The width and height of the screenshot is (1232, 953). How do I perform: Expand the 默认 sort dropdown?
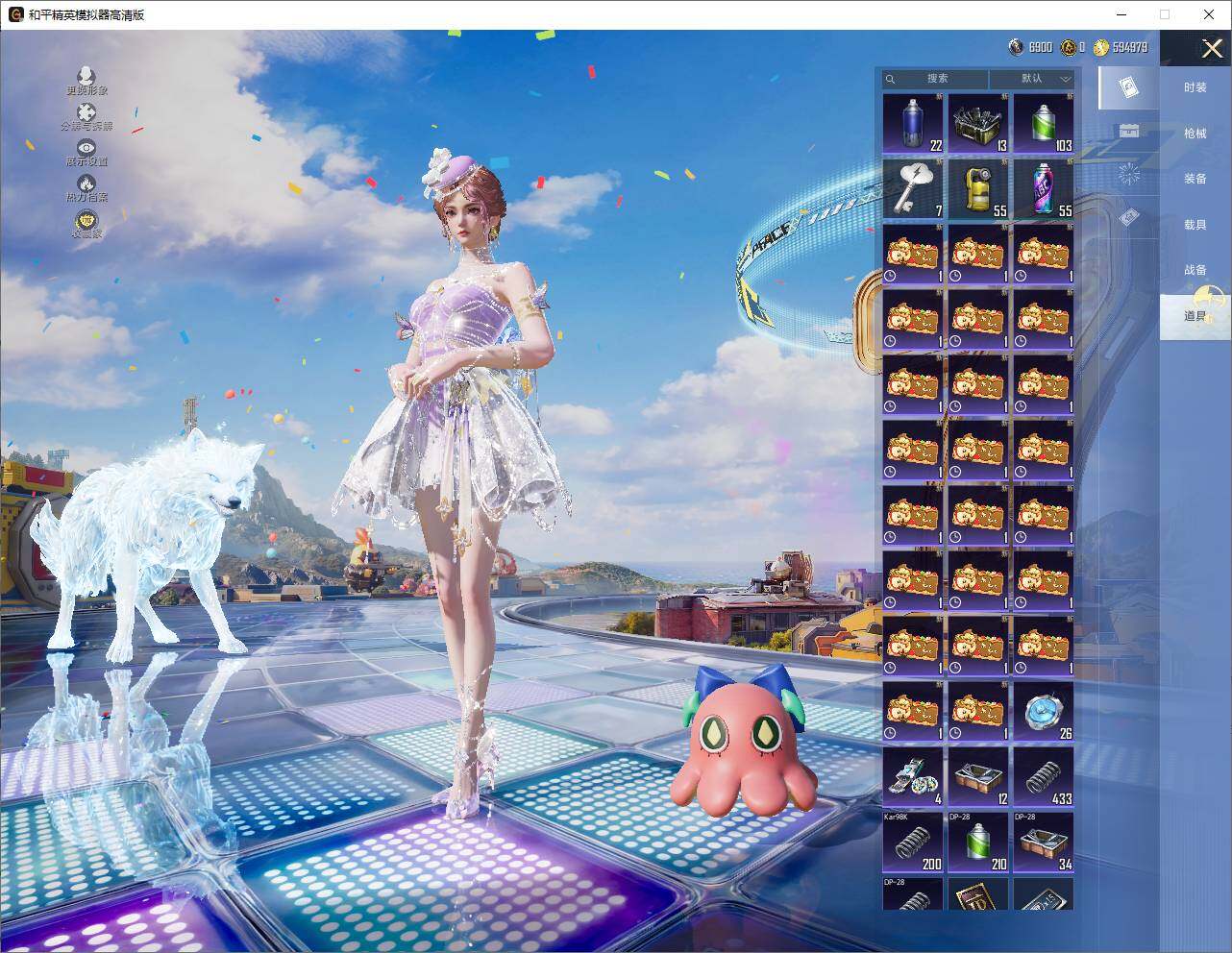pyautogui.click(x=1032, y=79)
